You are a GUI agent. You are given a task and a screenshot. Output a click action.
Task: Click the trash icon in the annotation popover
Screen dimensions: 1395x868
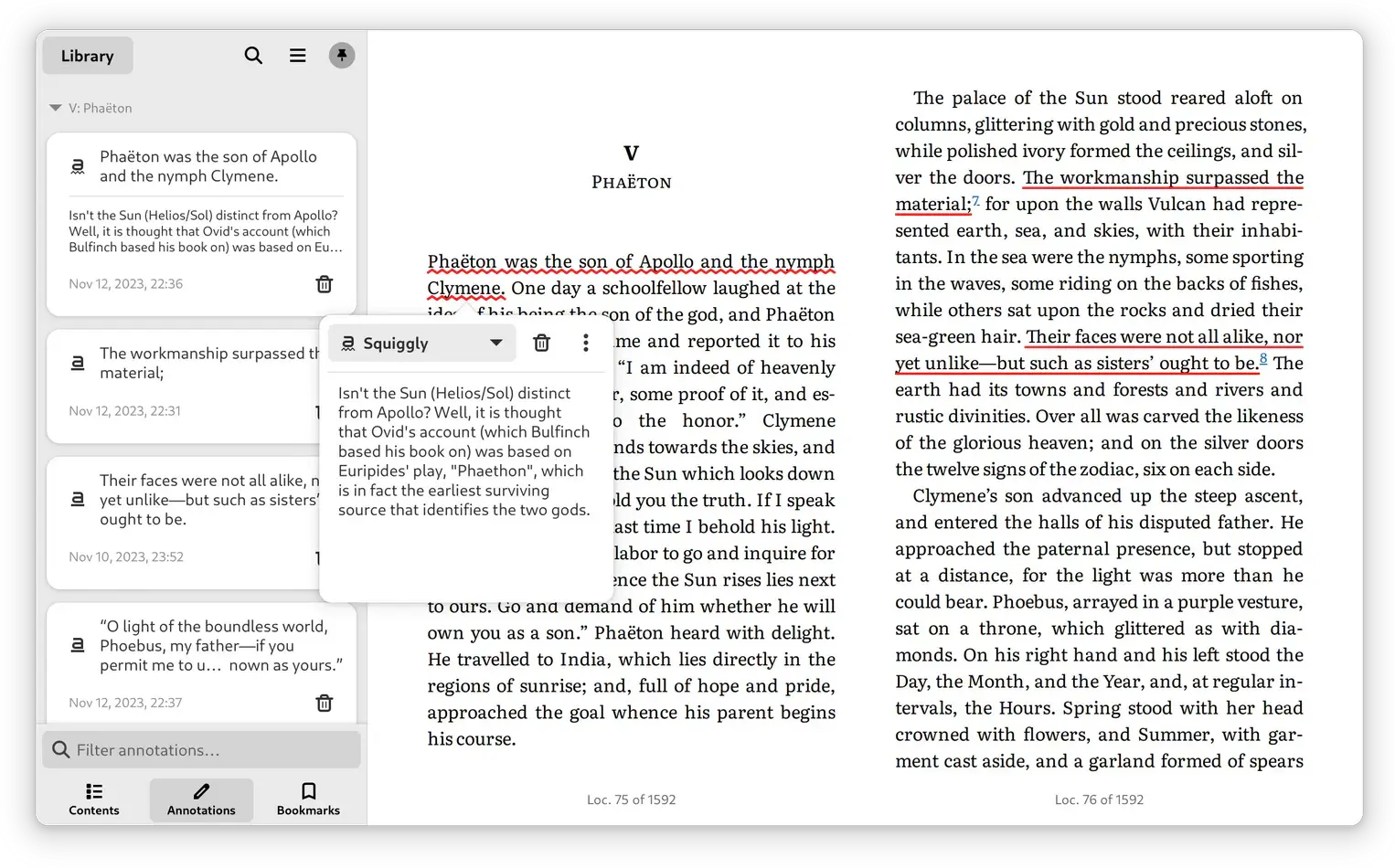tap(542, 344)
